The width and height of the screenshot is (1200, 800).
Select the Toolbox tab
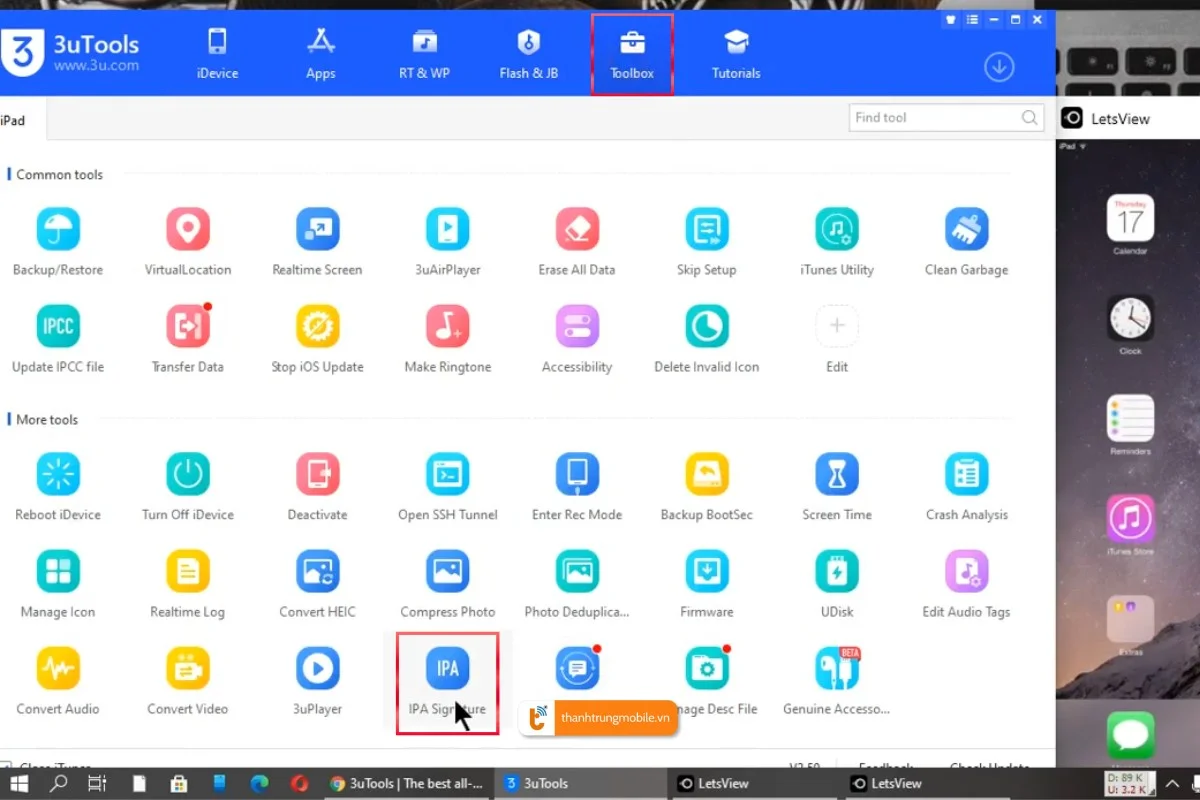point(632,54)
